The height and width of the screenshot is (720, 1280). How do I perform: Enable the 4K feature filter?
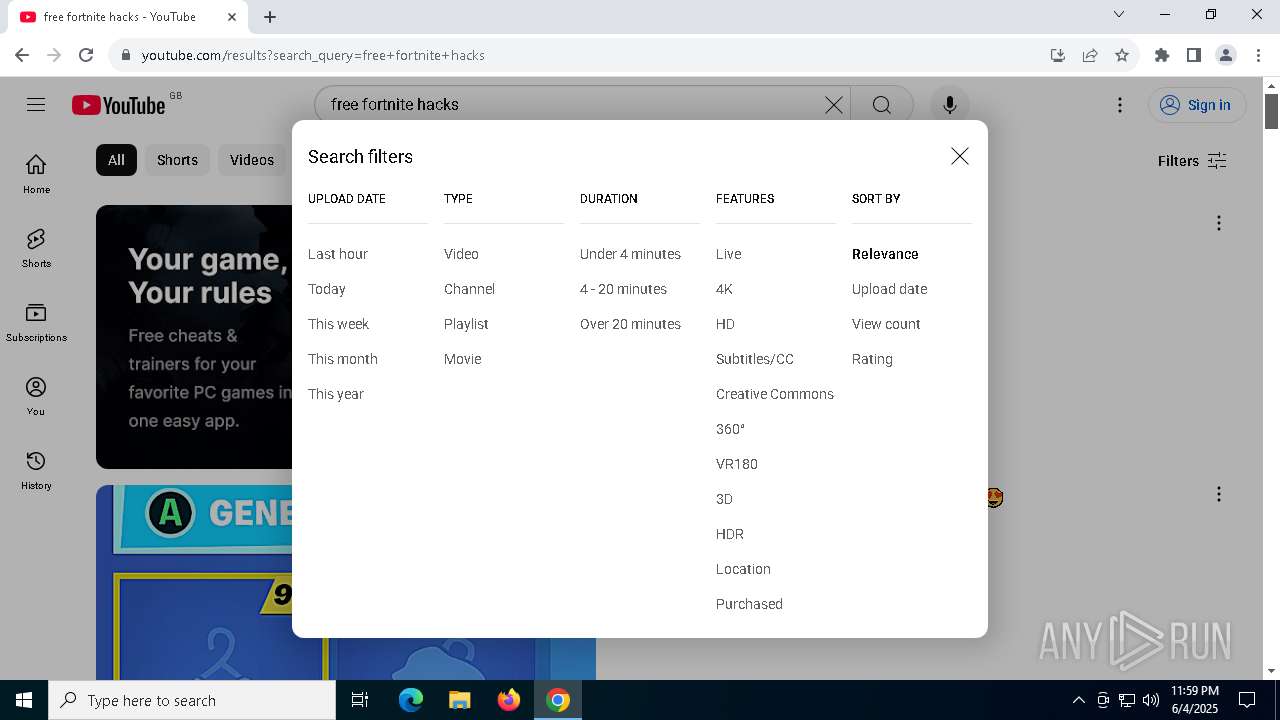point(724,289)
